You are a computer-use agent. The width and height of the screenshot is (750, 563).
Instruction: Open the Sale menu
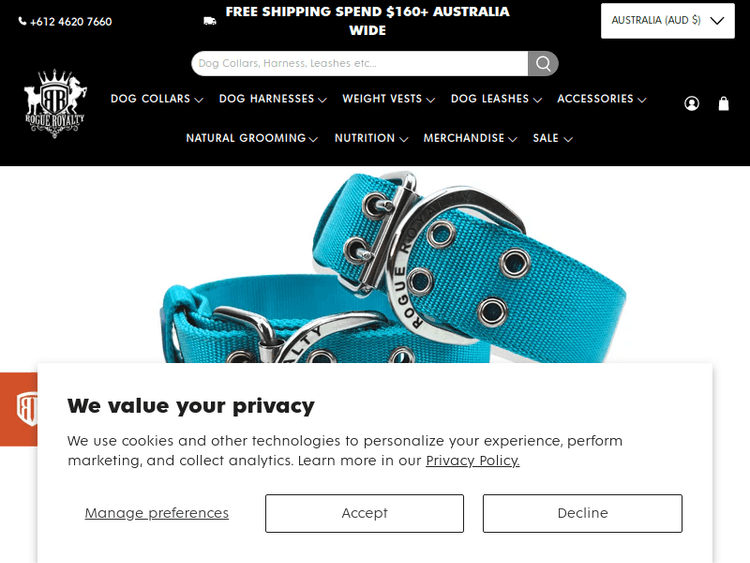click(552, 138)
